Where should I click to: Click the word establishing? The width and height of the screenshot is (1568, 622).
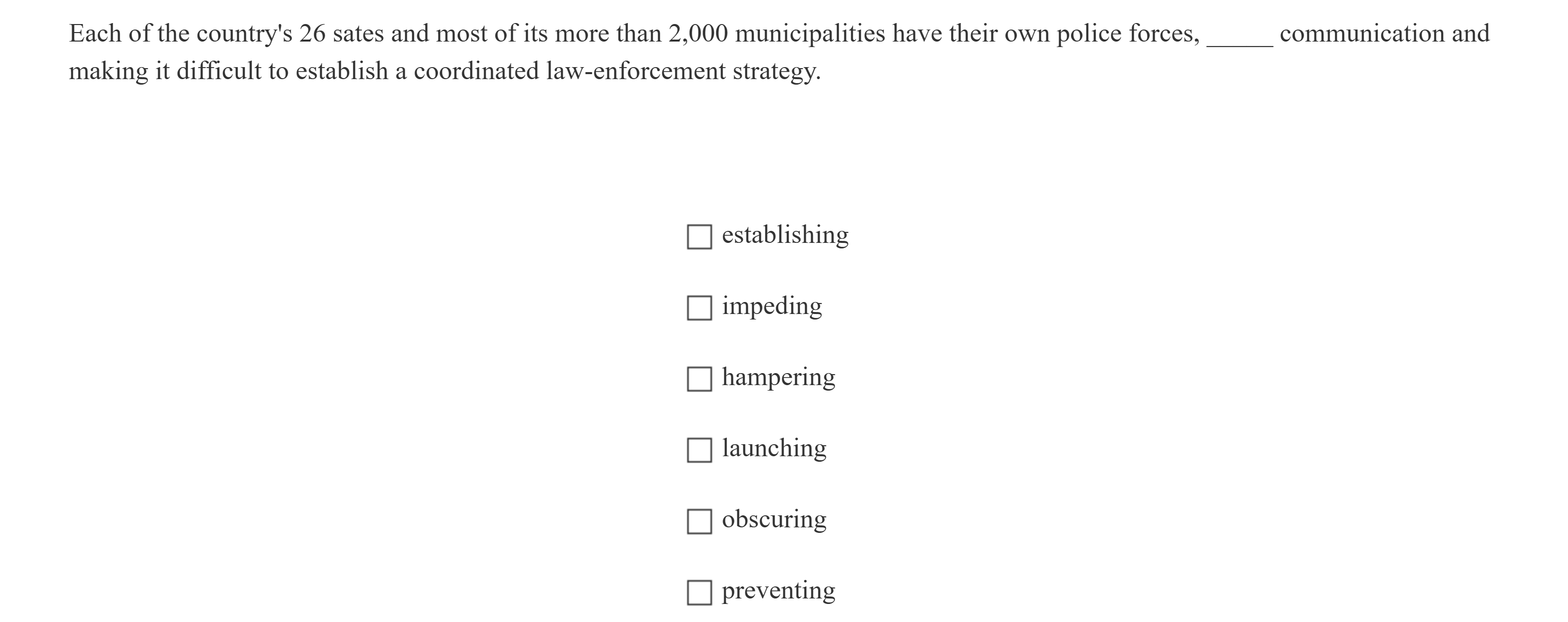click(785, 234)
